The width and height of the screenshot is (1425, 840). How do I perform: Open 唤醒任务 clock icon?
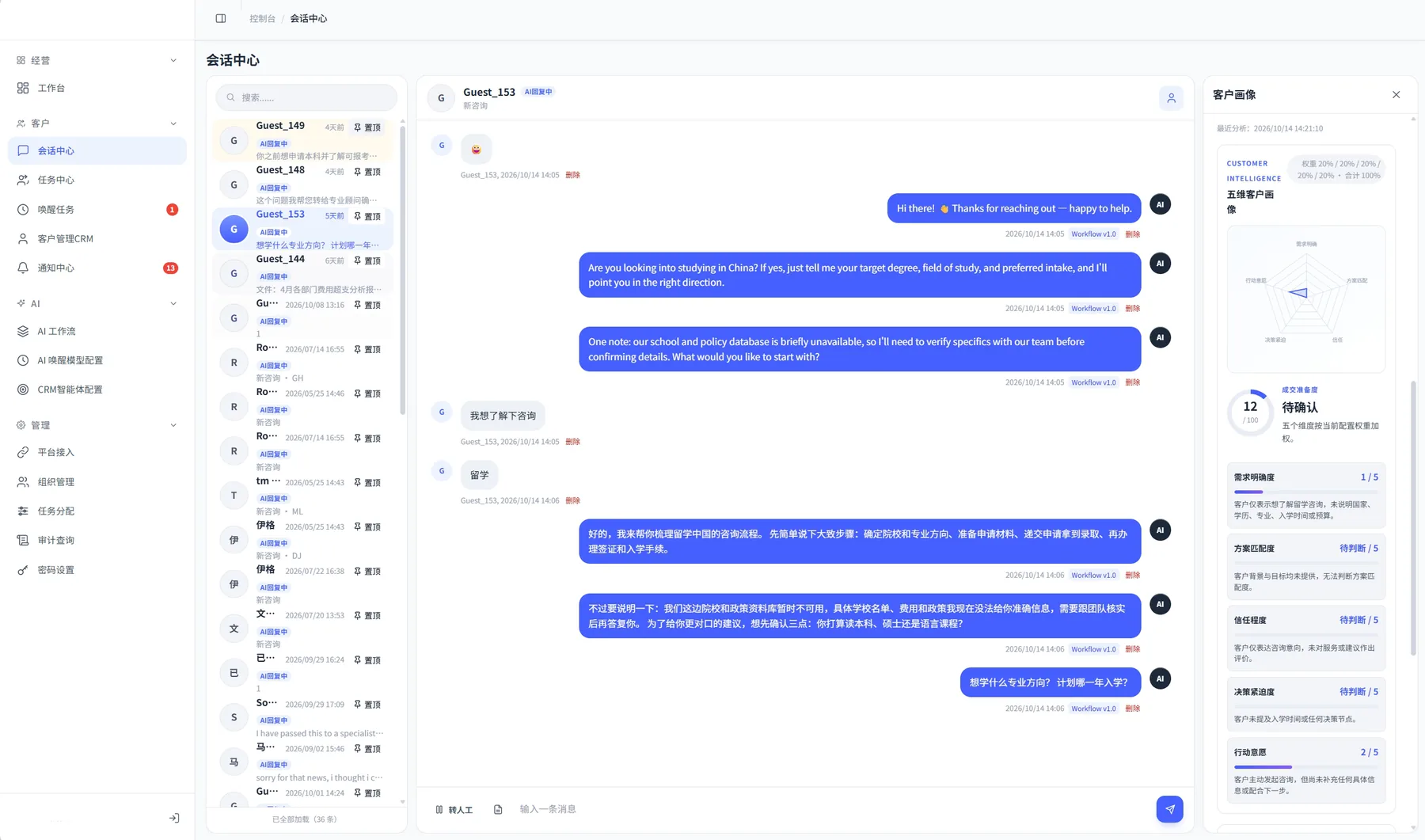click(23, 209)
